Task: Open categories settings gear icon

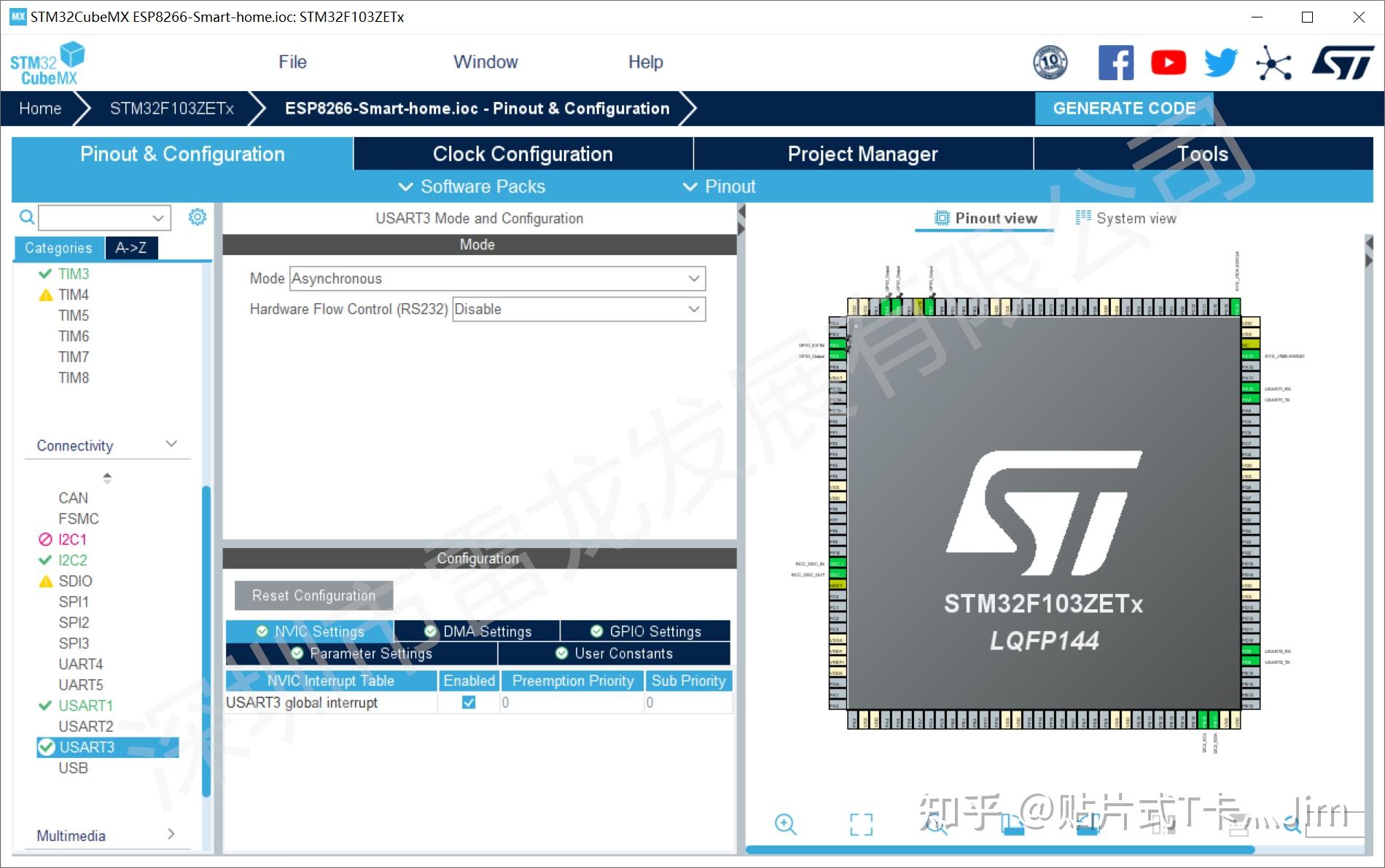Action: [198, 216]
